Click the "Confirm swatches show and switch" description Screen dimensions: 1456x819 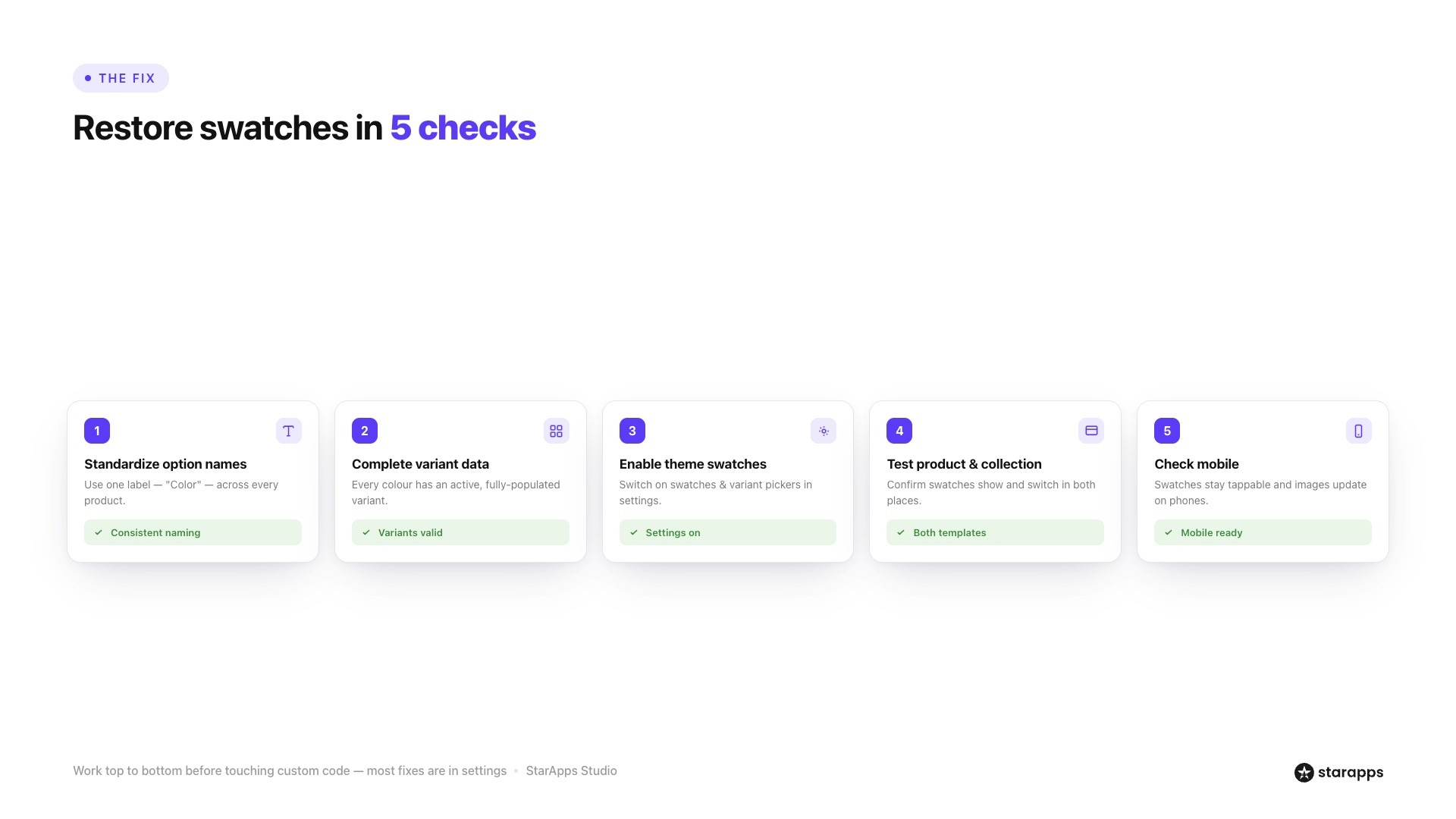990,492
